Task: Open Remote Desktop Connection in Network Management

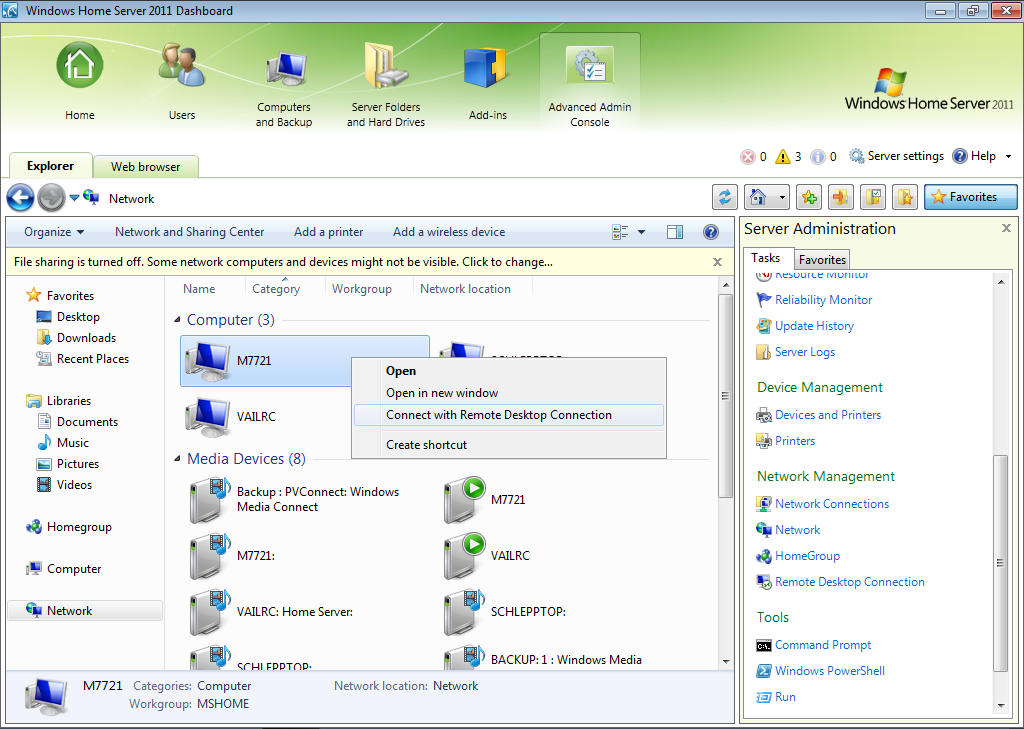Action: point(849,582)
